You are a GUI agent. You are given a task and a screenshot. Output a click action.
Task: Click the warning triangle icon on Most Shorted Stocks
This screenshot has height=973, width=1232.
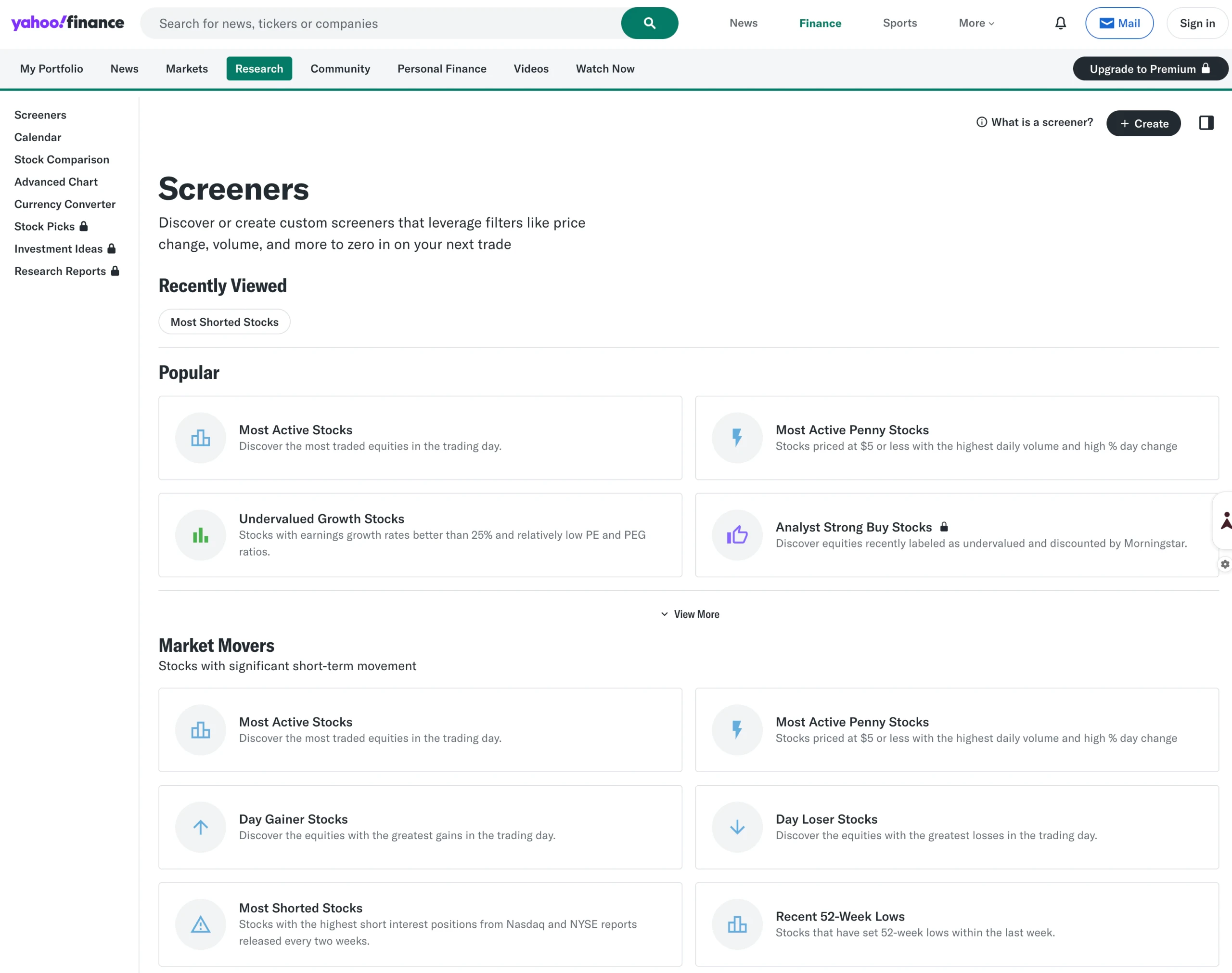200,924
